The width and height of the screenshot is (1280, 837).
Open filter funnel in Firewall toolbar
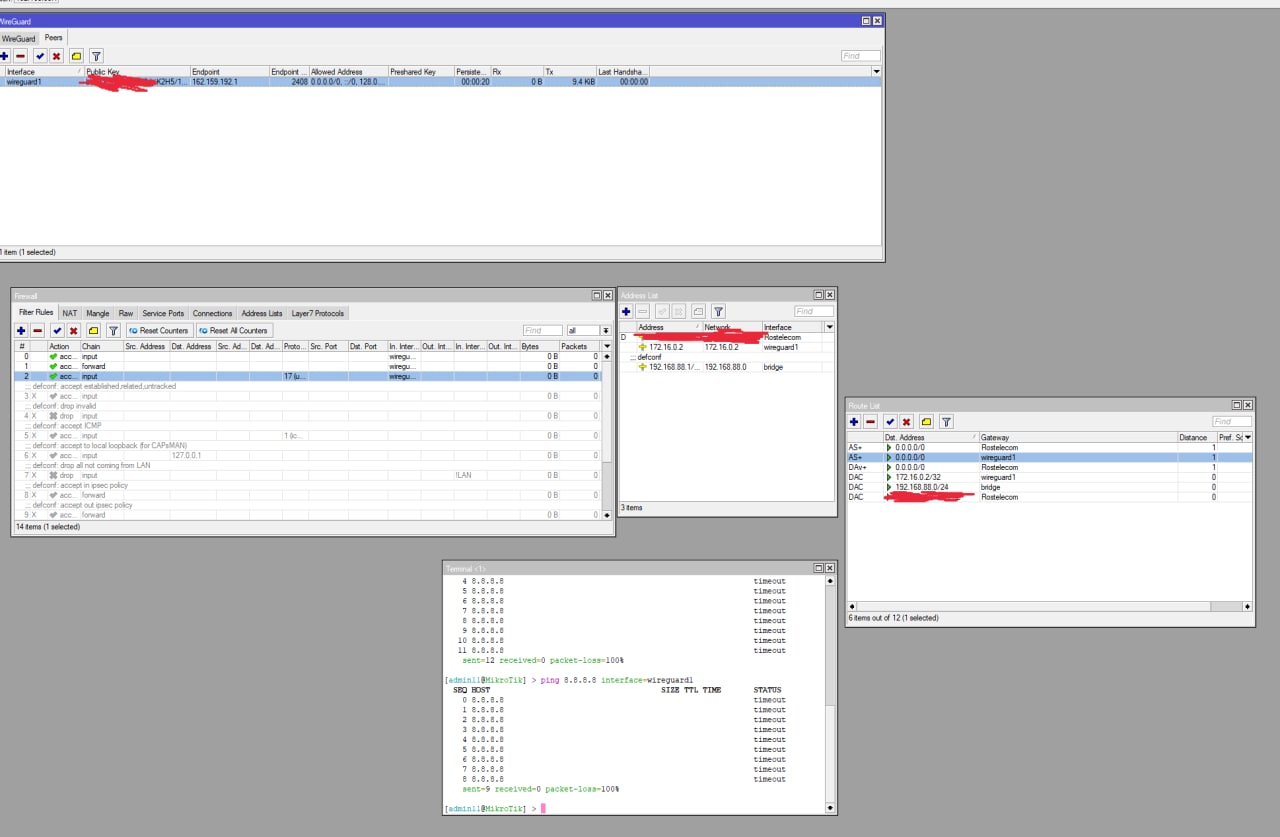[113, 330]
